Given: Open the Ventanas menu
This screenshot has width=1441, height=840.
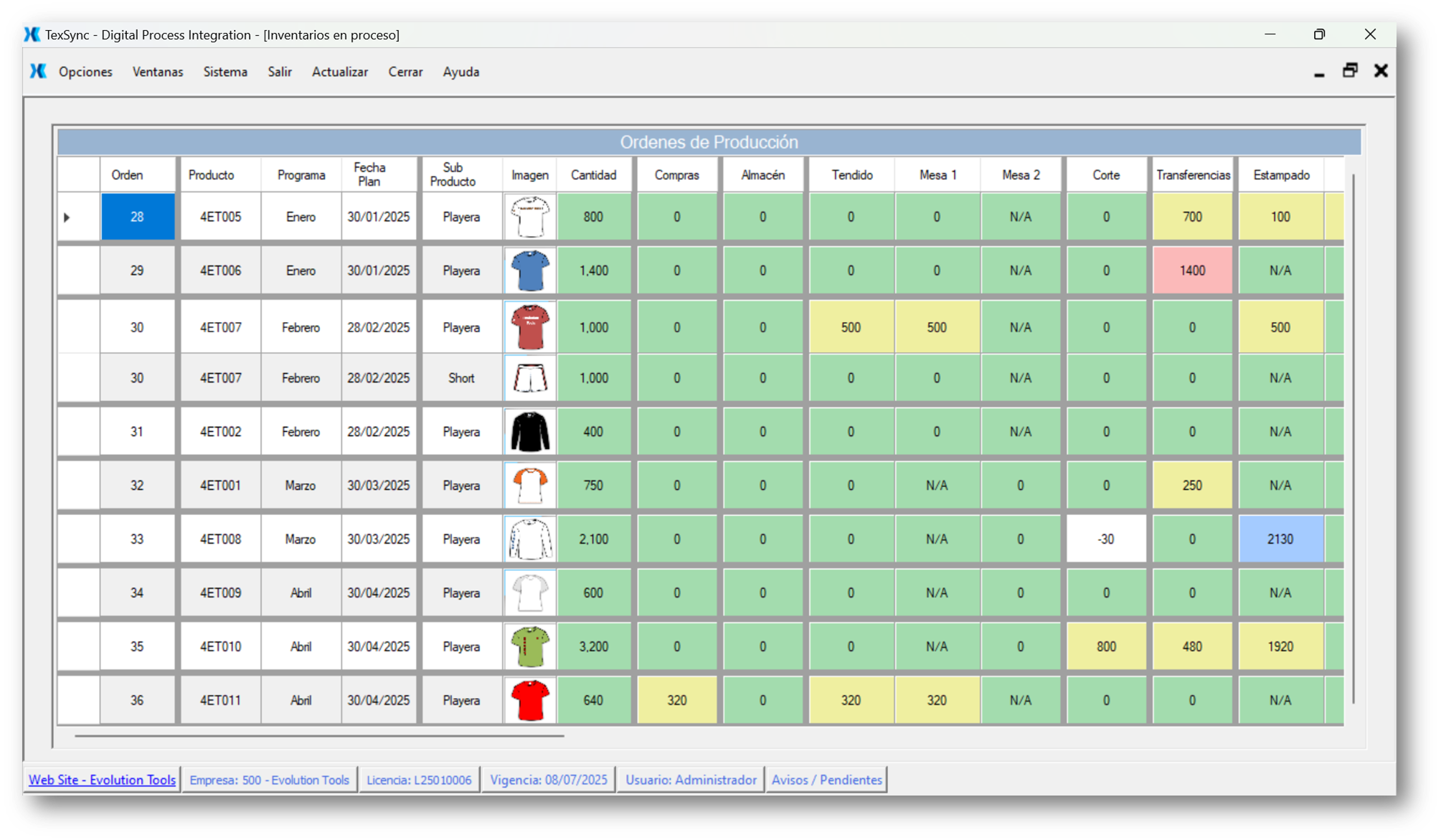Looking at the screenshot, I should 158,72.
